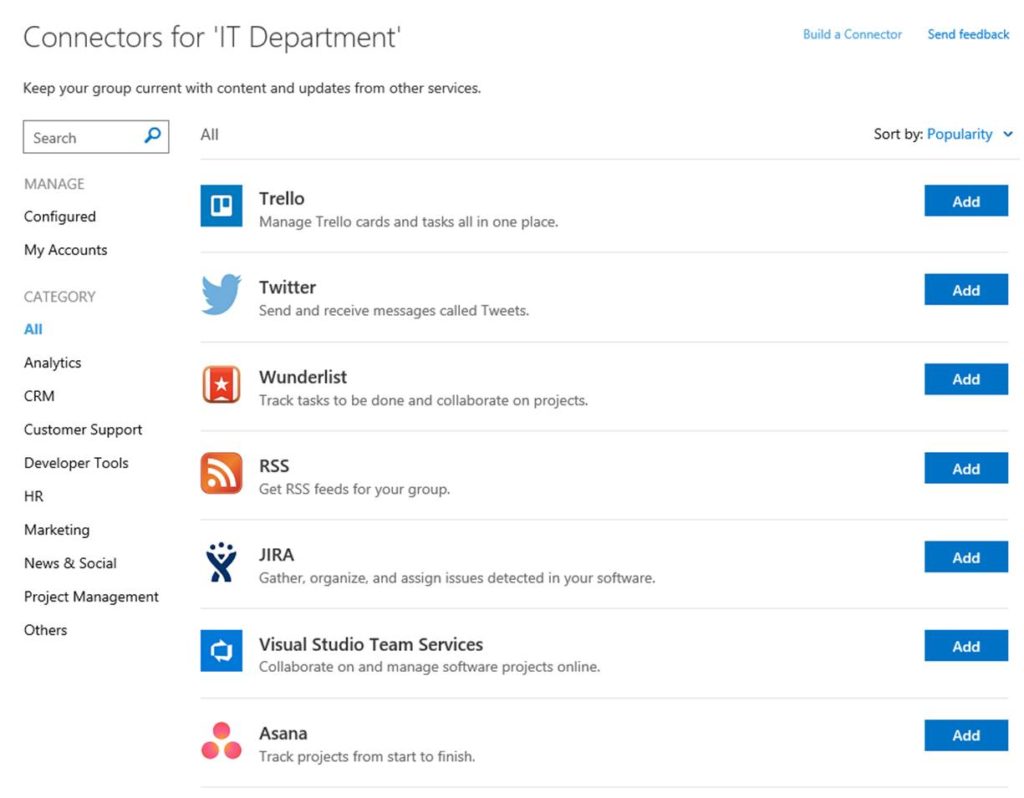Click 'Manage Trello cards and tasks' description
This screenshot has height=798, width=1024.
pyautogui.click(x=409, y=222)
